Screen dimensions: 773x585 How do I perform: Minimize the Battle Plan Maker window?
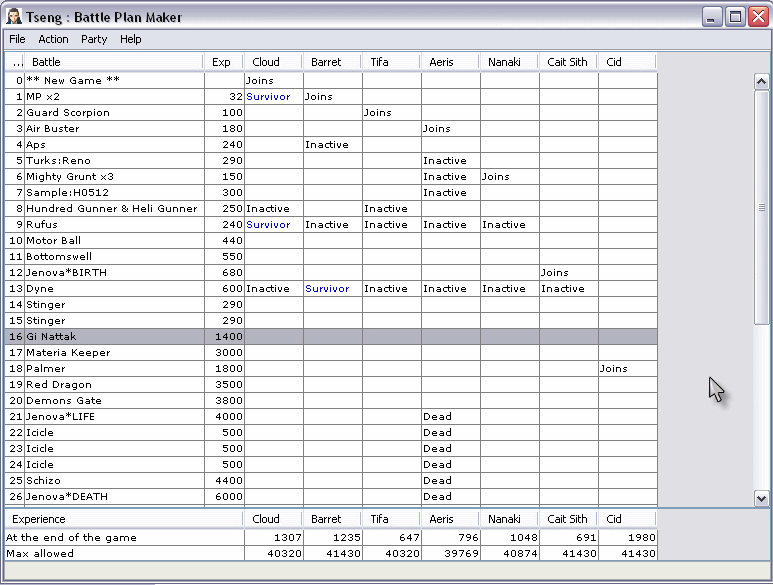[x=711, y=17]
